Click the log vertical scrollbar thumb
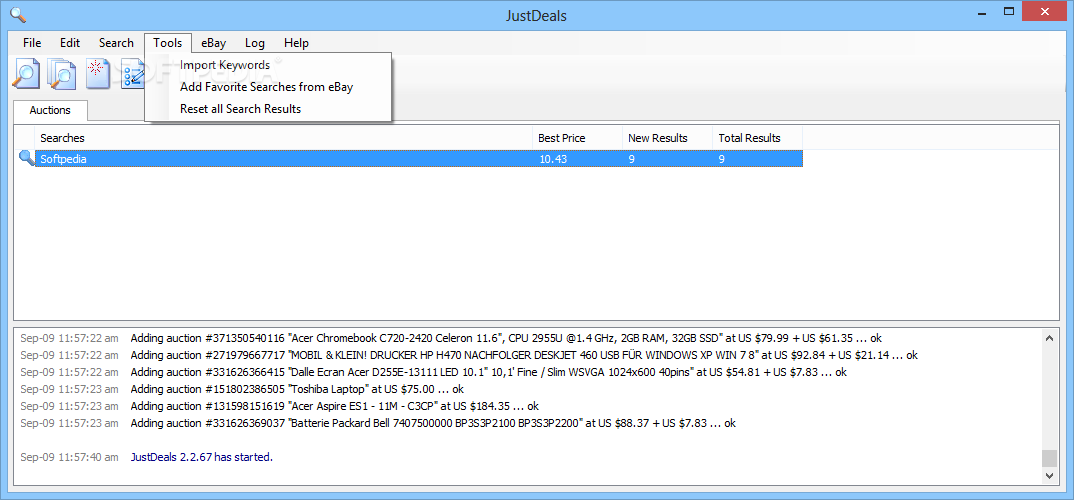This screenshot has width=1074, height=500. (x=1049, y=458)
